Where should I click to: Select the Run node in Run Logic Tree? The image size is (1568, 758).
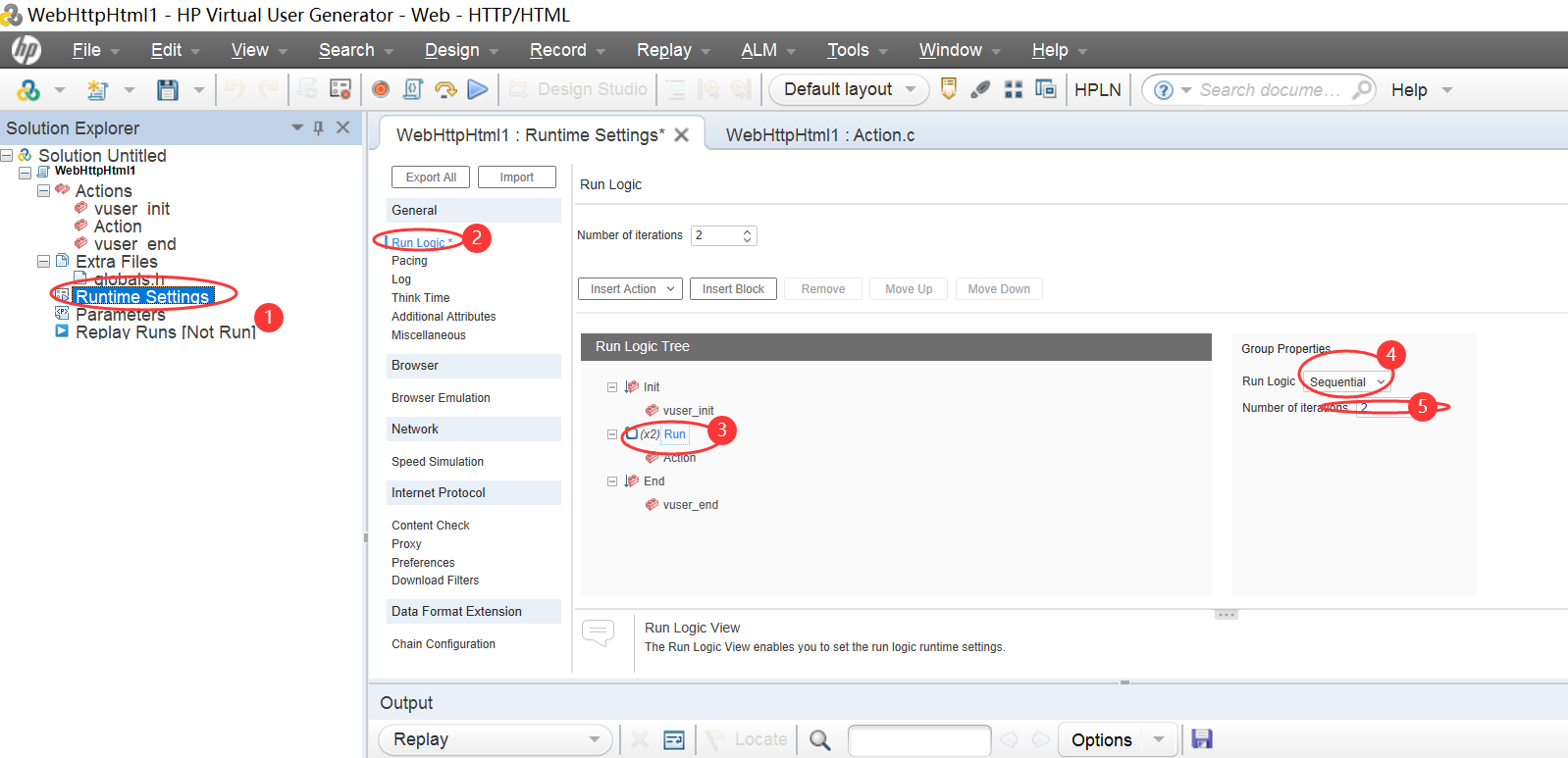[674, 434]
